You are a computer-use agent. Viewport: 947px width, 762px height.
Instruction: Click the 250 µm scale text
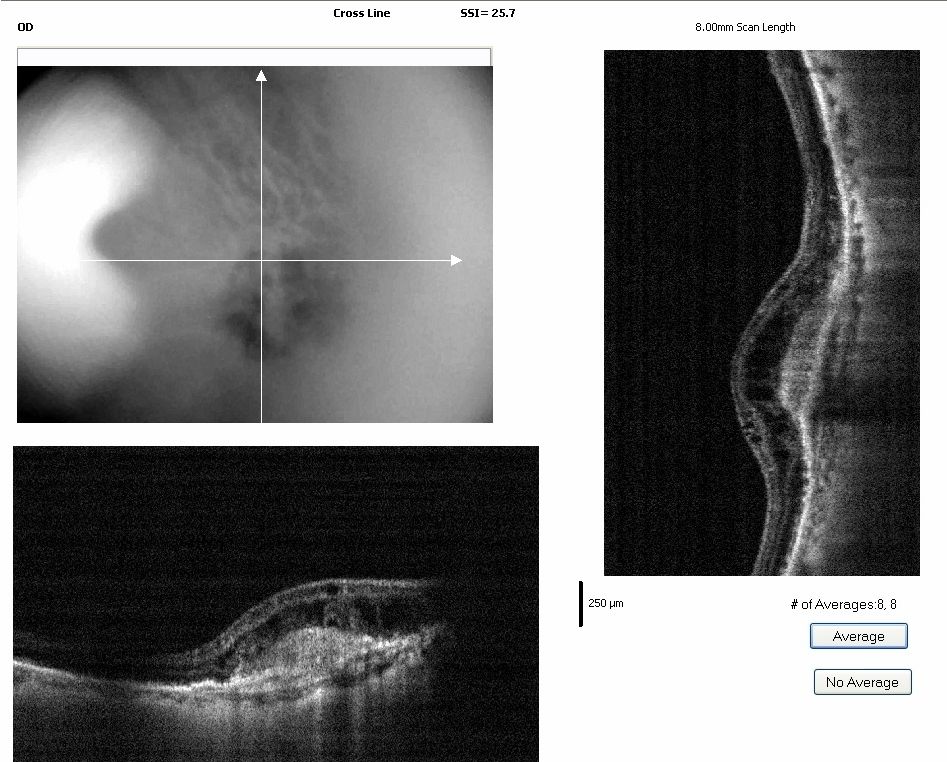click(x=606, y=604)
